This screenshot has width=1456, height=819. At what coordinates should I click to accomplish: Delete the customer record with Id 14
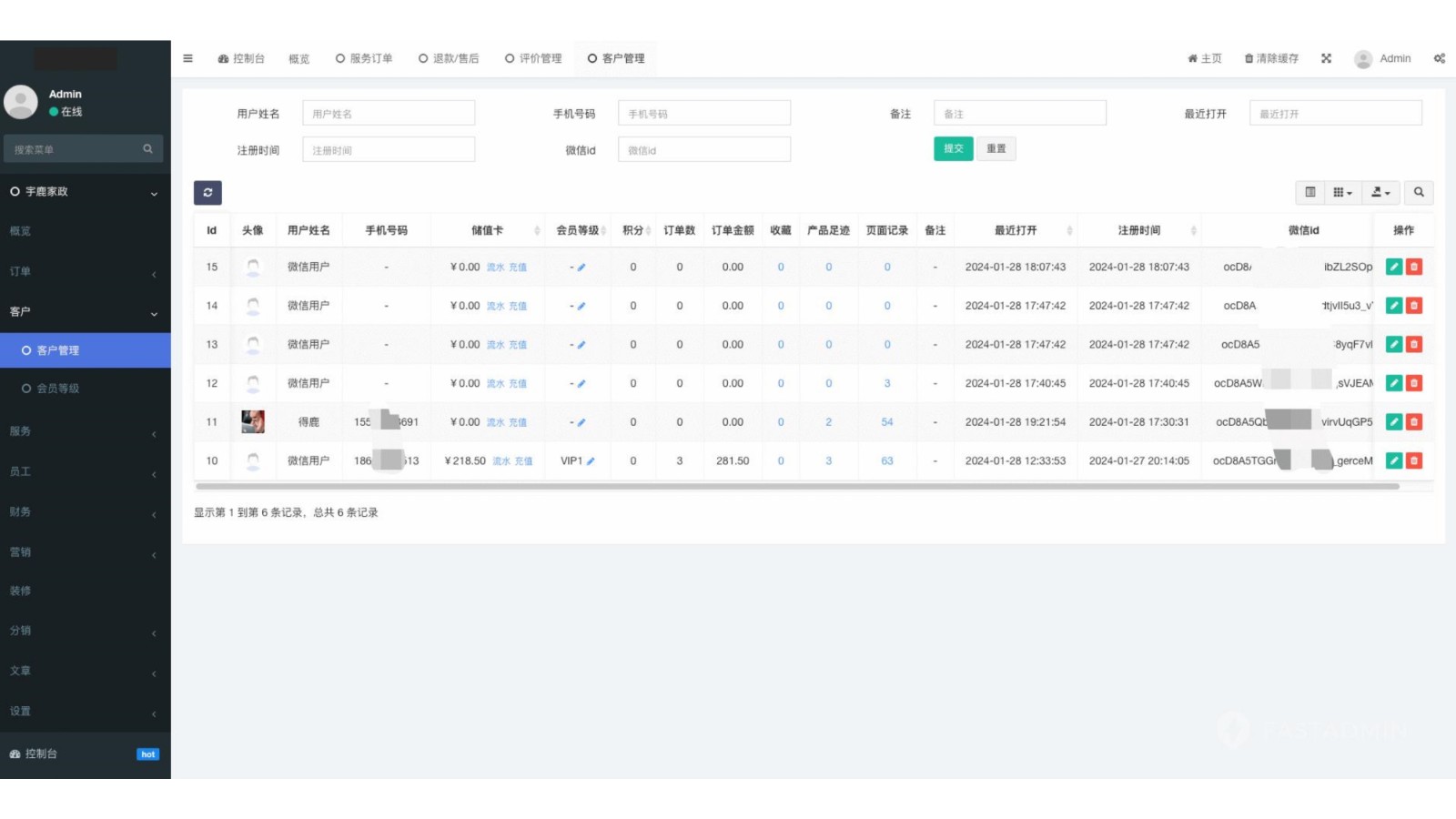1414,306
